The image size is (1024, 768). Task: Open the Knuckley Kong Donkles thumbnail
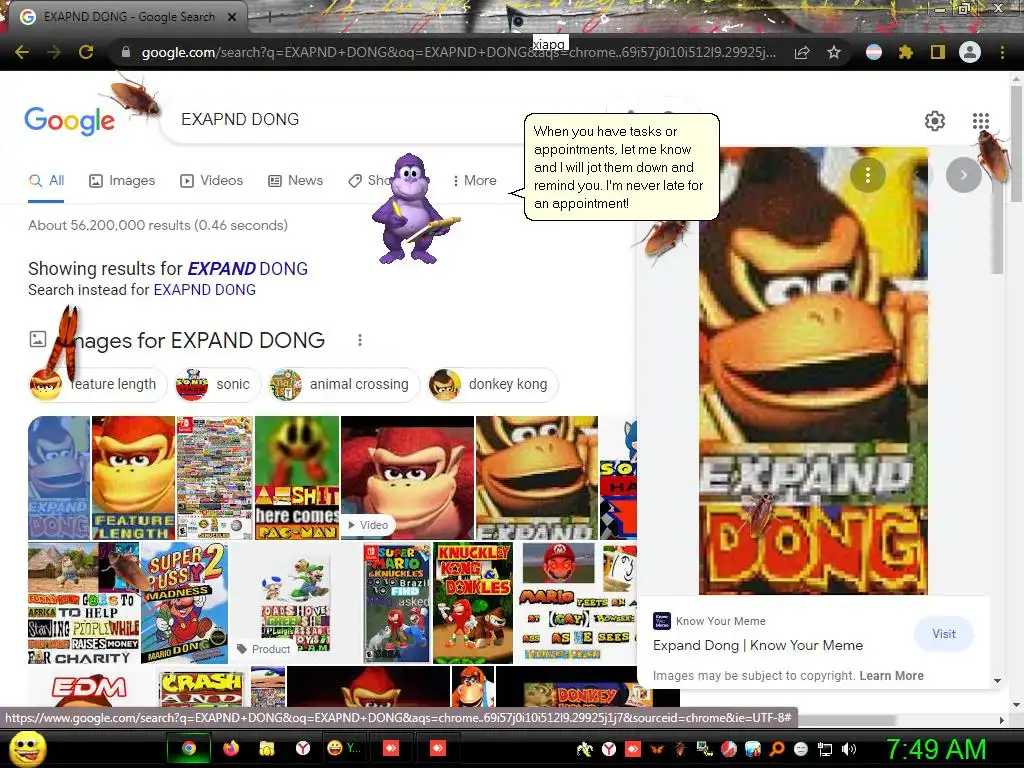(473, 603)
